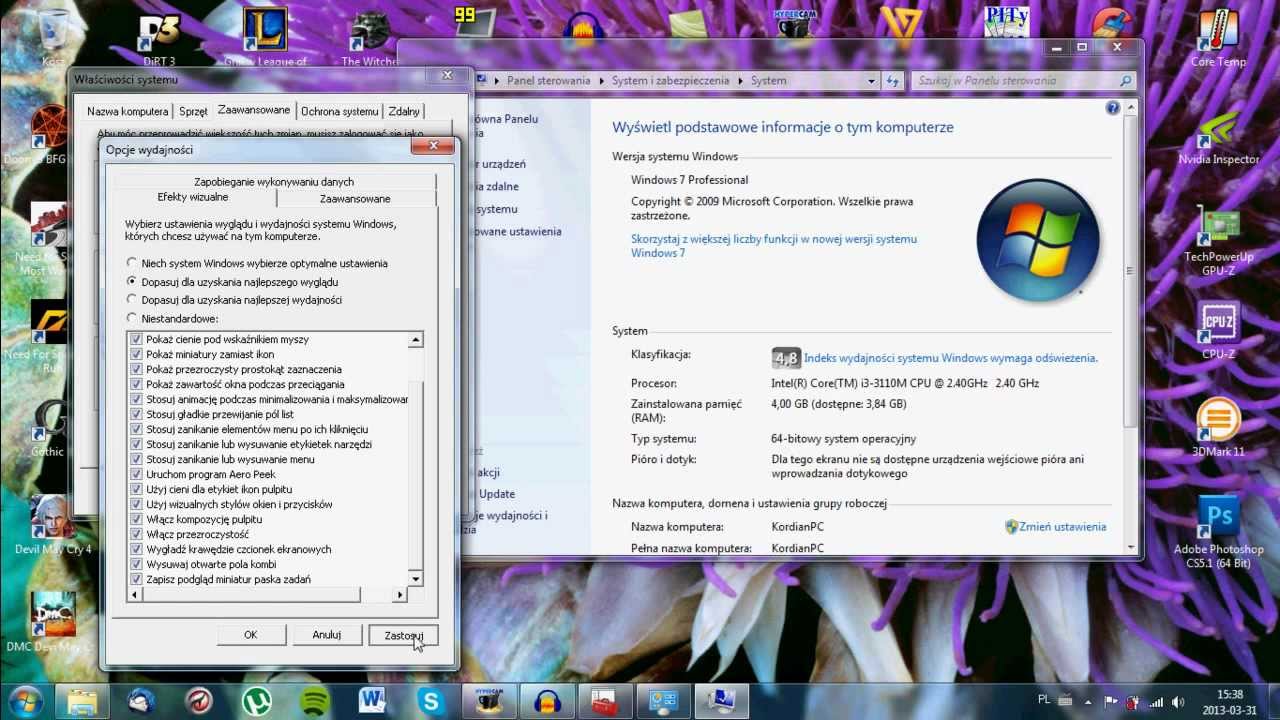Screen dimensions: 1280x720
Task: Uncheck 'Stosuj gładkie przewijanie pól list'
Action: pyautogui.click(x=137, y=414)
